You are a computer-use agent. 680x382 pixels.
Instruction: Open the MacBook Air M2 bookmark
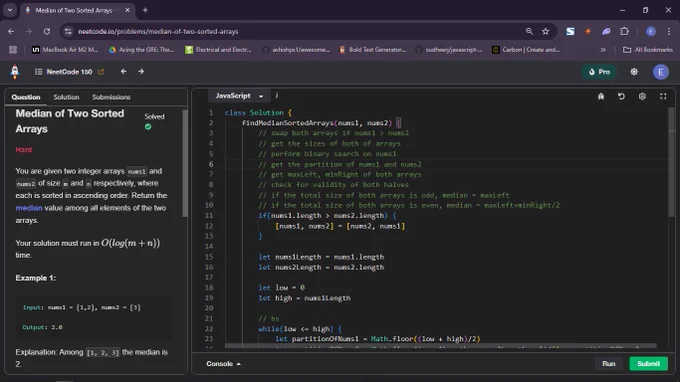click(x=65, y=50)
